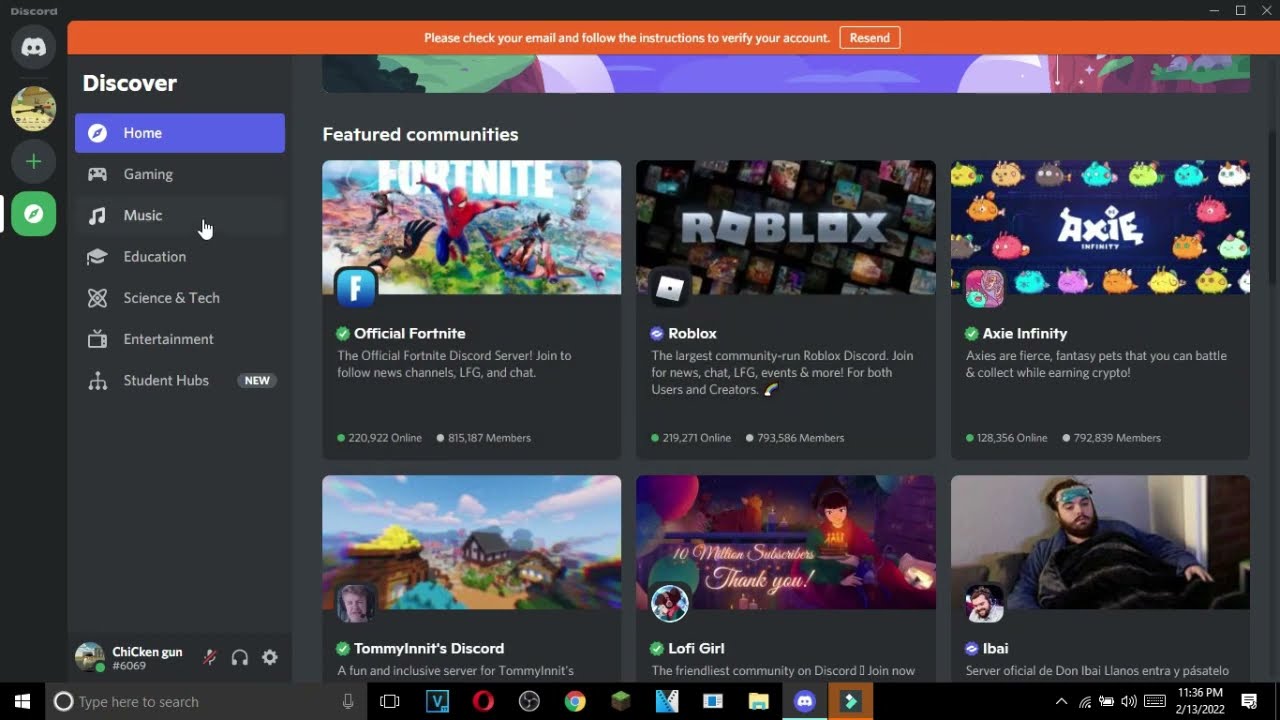Open the Ibai banner image
1280x720 pixels.
(x=1100, y=542)
